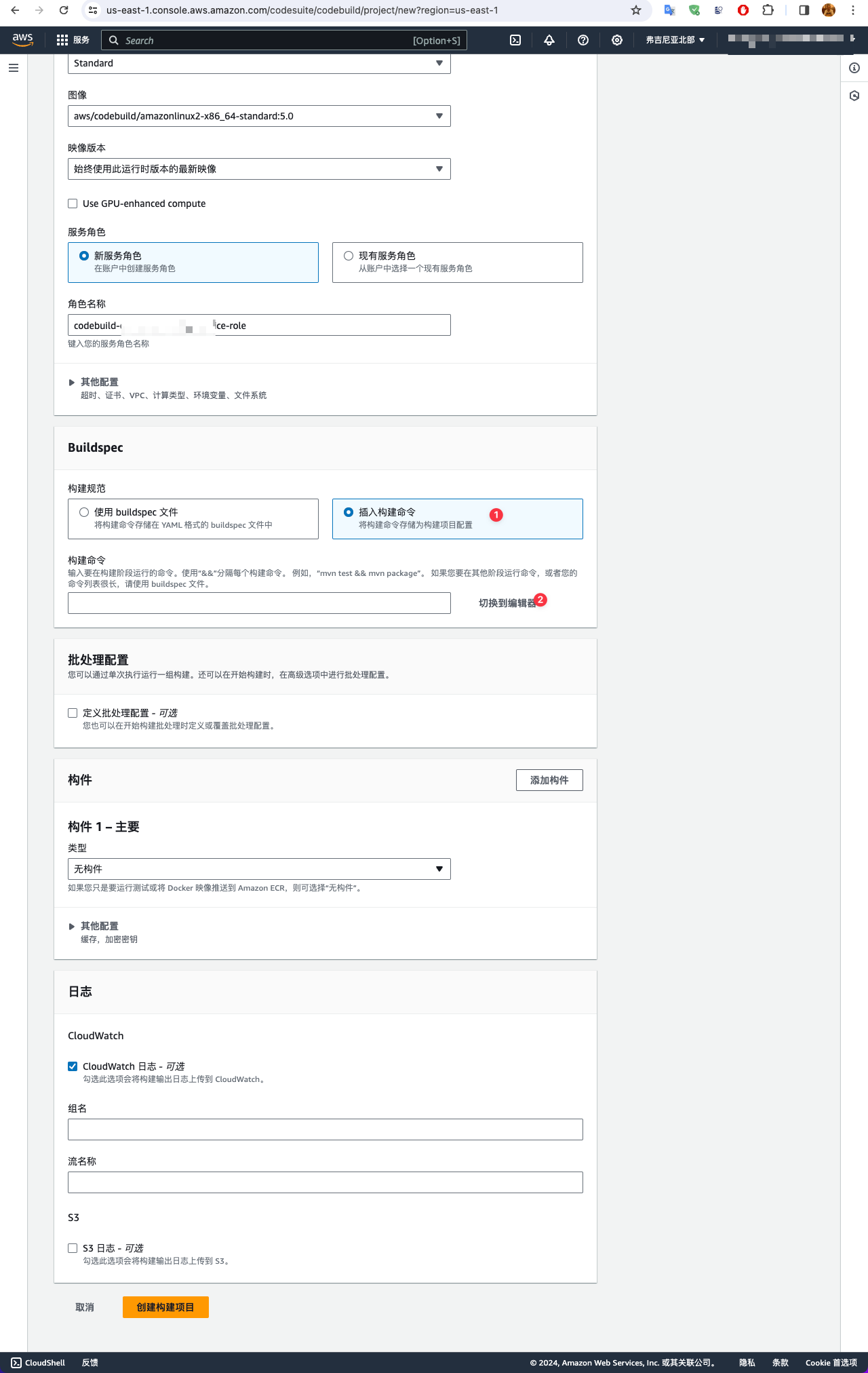
Task: Open 条款 link in footer
Action: point(781,1363)
